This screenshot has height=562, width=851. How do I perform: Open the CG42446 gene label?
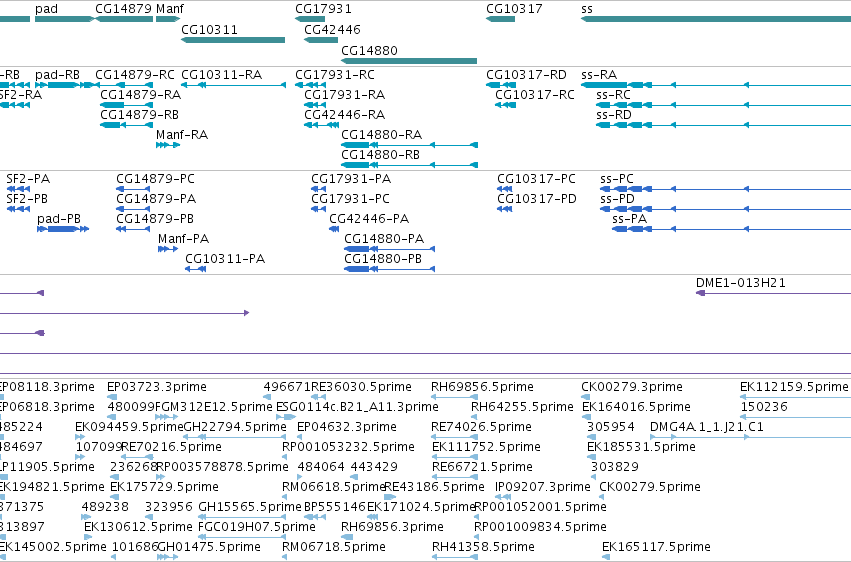pyautogui.click(x=332, y=29)
